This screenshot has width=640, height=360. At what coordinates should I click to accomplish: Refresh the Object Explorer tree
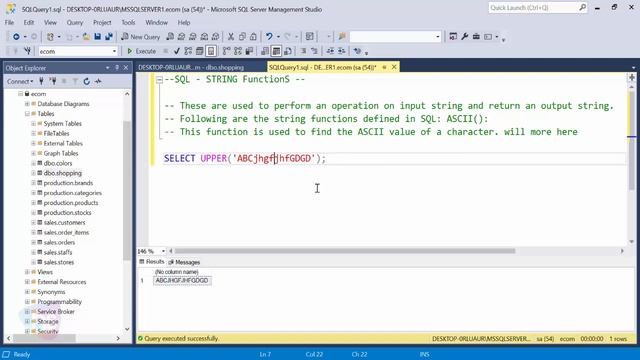click(x=87, y=81)
